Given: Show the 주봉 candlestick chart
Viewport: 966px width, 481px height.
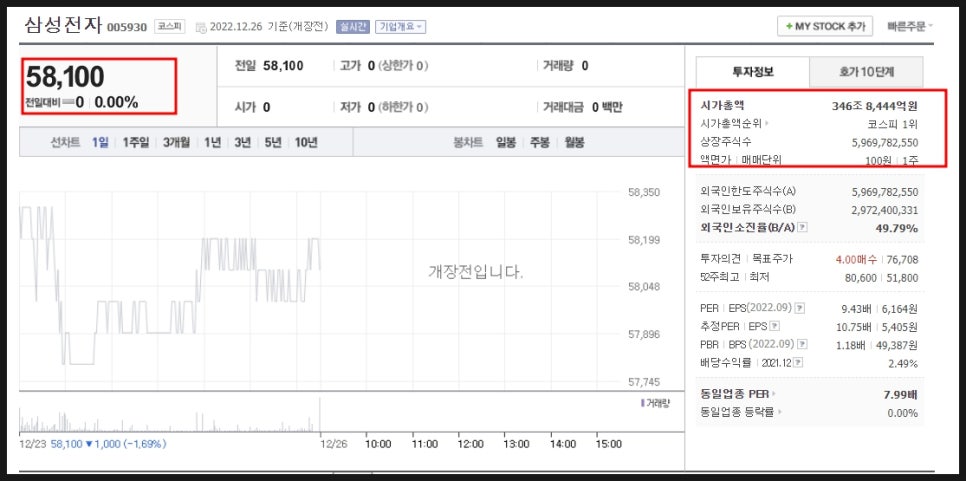Looking at the screenshot, I should (540, 142).
